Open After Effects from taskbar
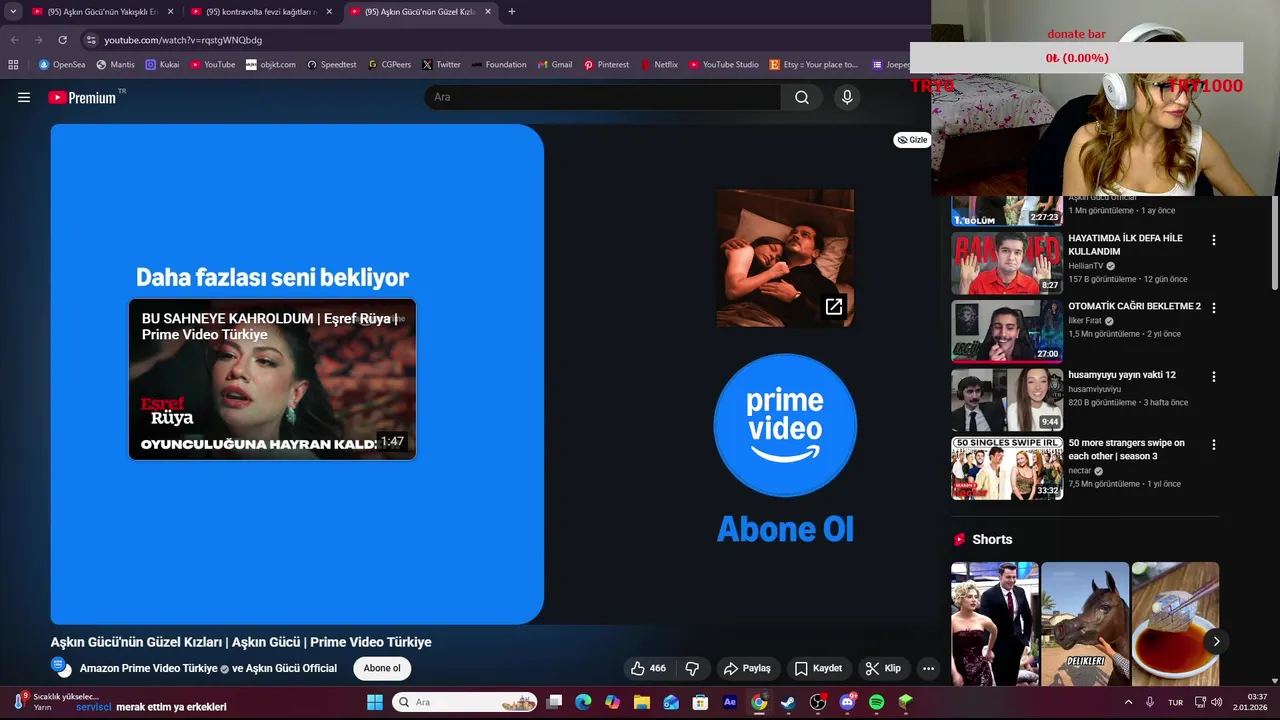This screenshot has height=720, width=1280. click(730, 702)
